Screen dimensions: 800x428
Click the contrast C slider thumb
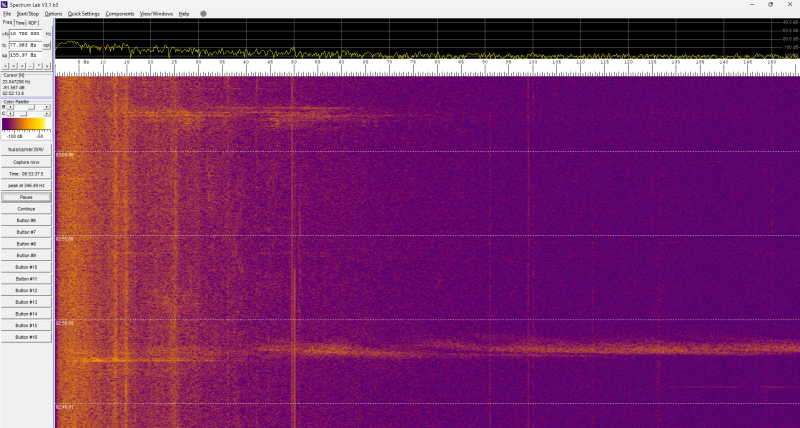[x=23, y=113]
